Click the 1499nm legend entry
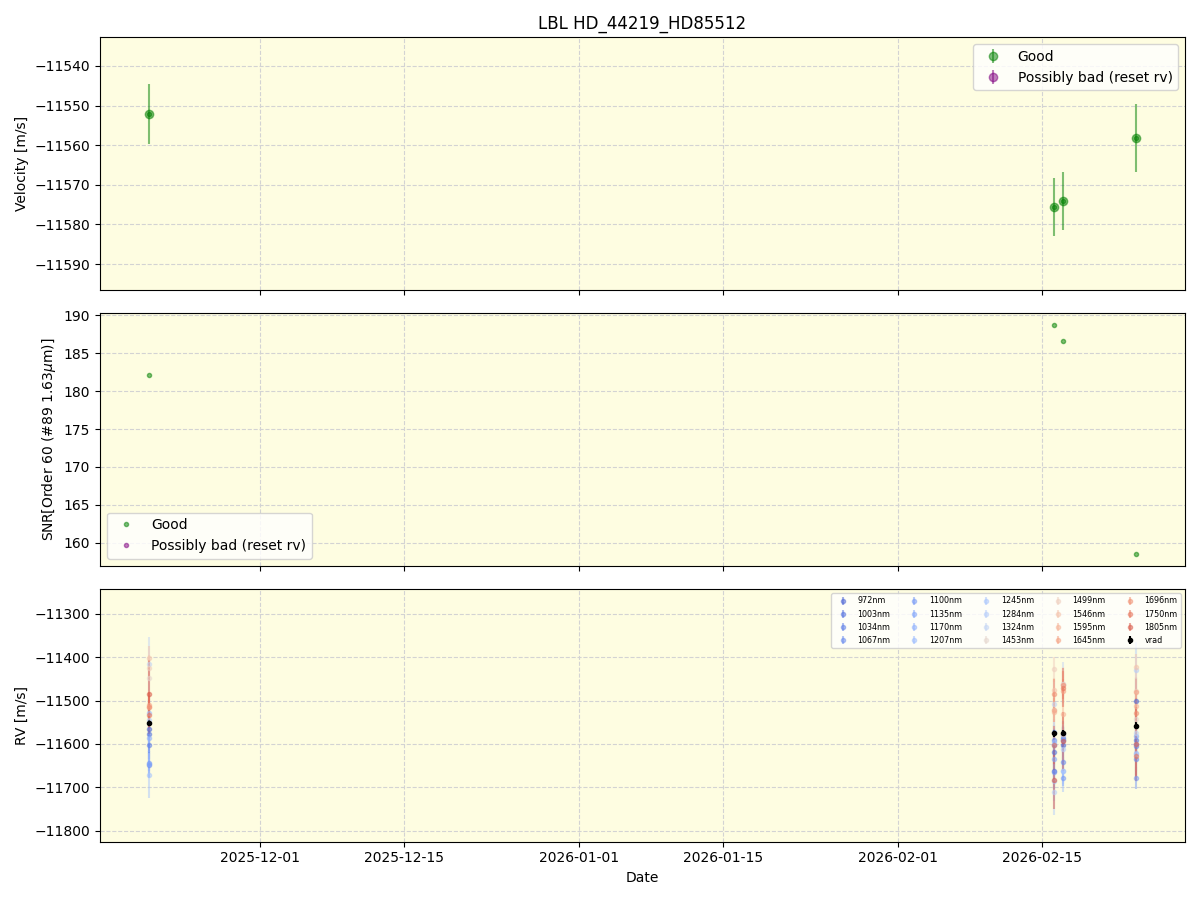Viewport: 1200px width, 900px height. tap(1089, 601)
